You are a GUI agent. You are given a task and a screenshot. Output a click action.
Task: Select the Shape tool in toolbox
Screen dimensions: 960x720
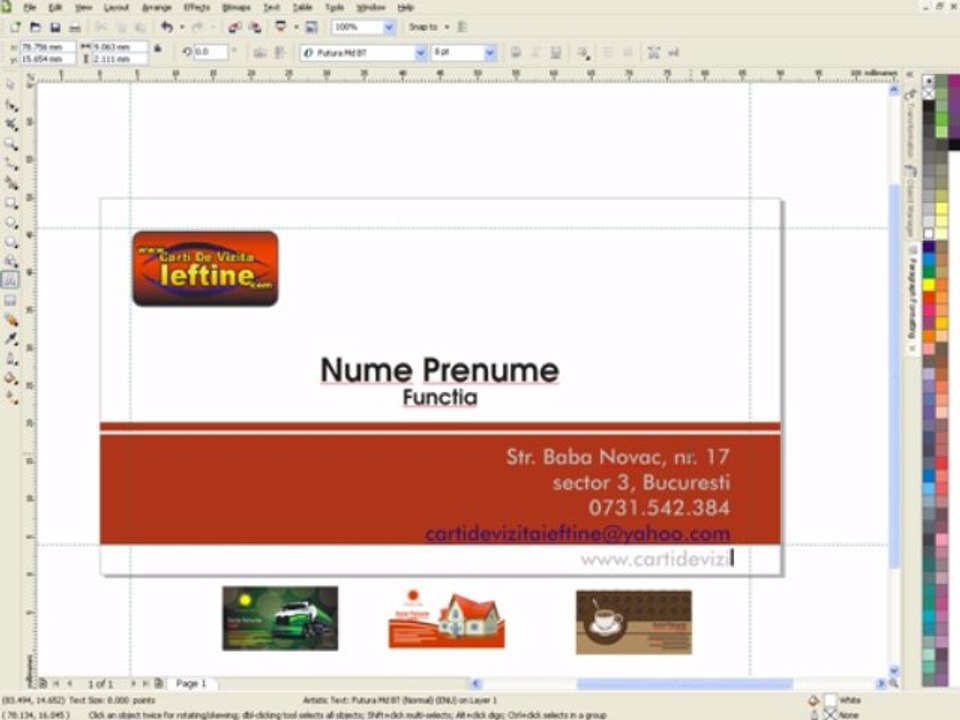[10, 105]
